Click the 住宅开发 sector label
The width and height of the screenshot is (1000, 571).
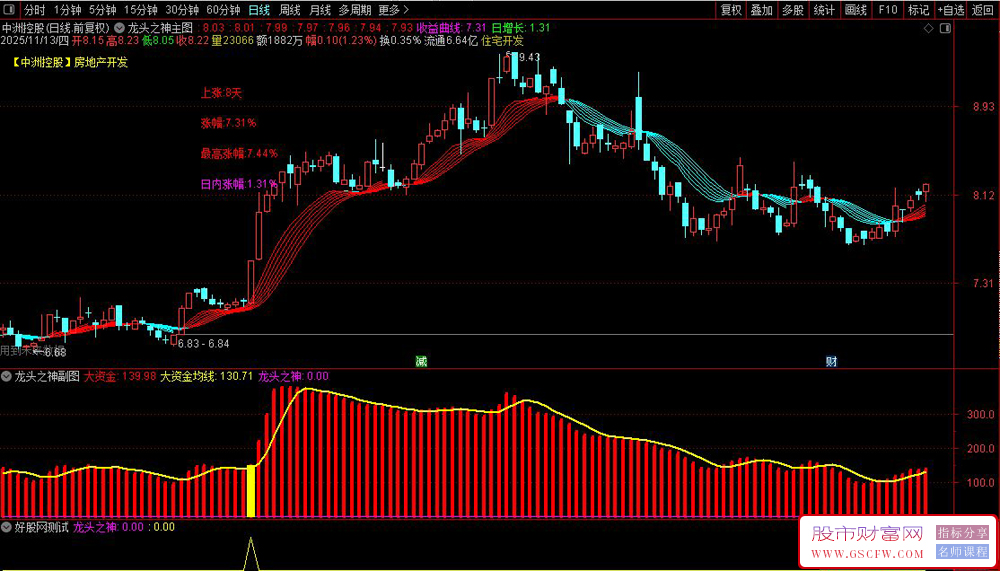[502, 40]
